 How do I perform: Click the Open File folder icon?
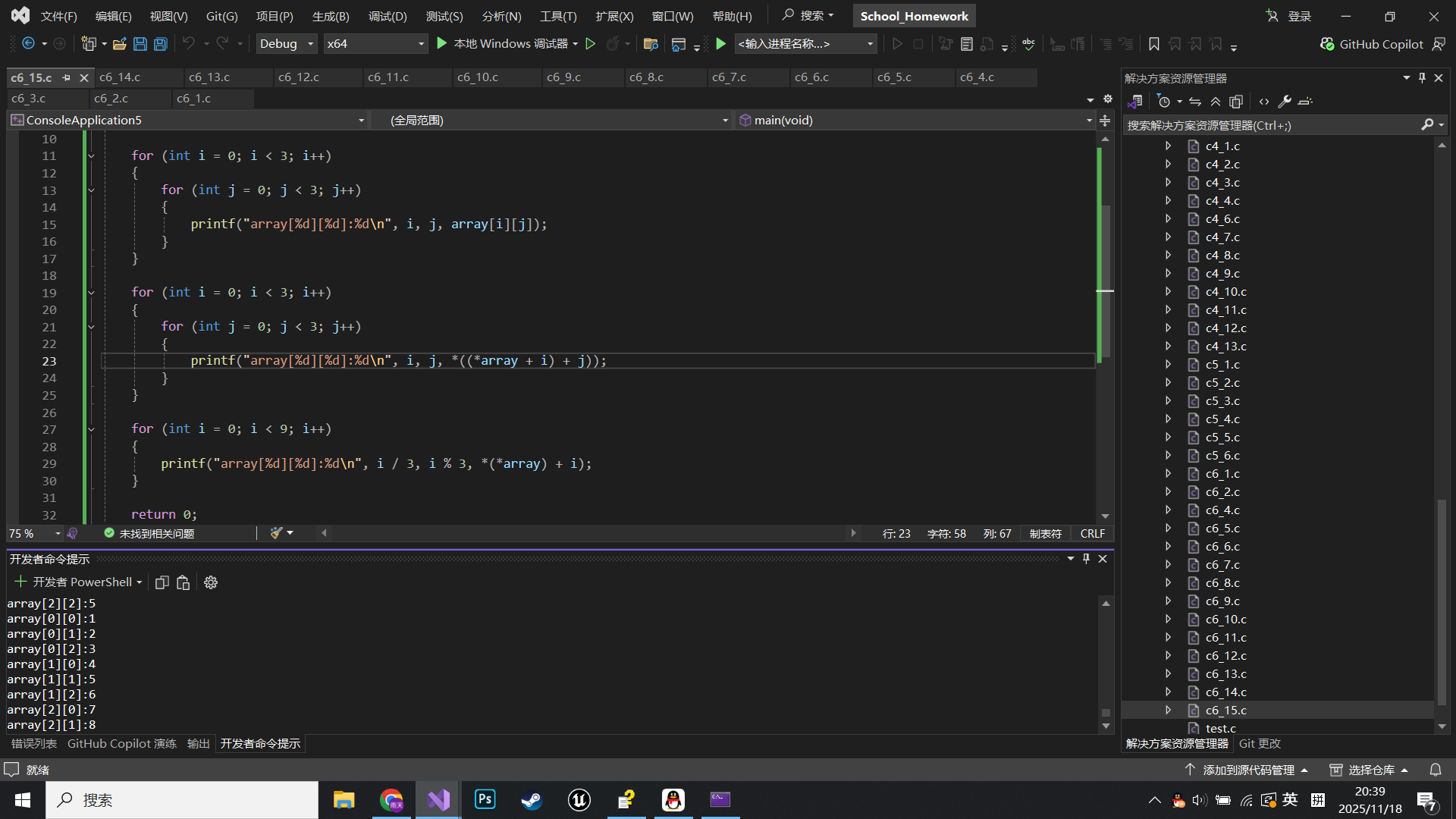(119, 44)
